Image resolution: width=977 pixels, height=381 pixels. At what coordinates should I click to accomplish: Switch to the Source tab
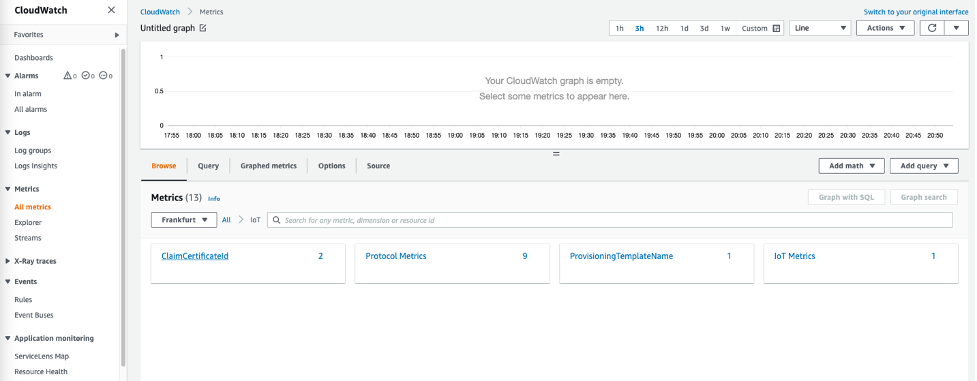coord(378,166)
